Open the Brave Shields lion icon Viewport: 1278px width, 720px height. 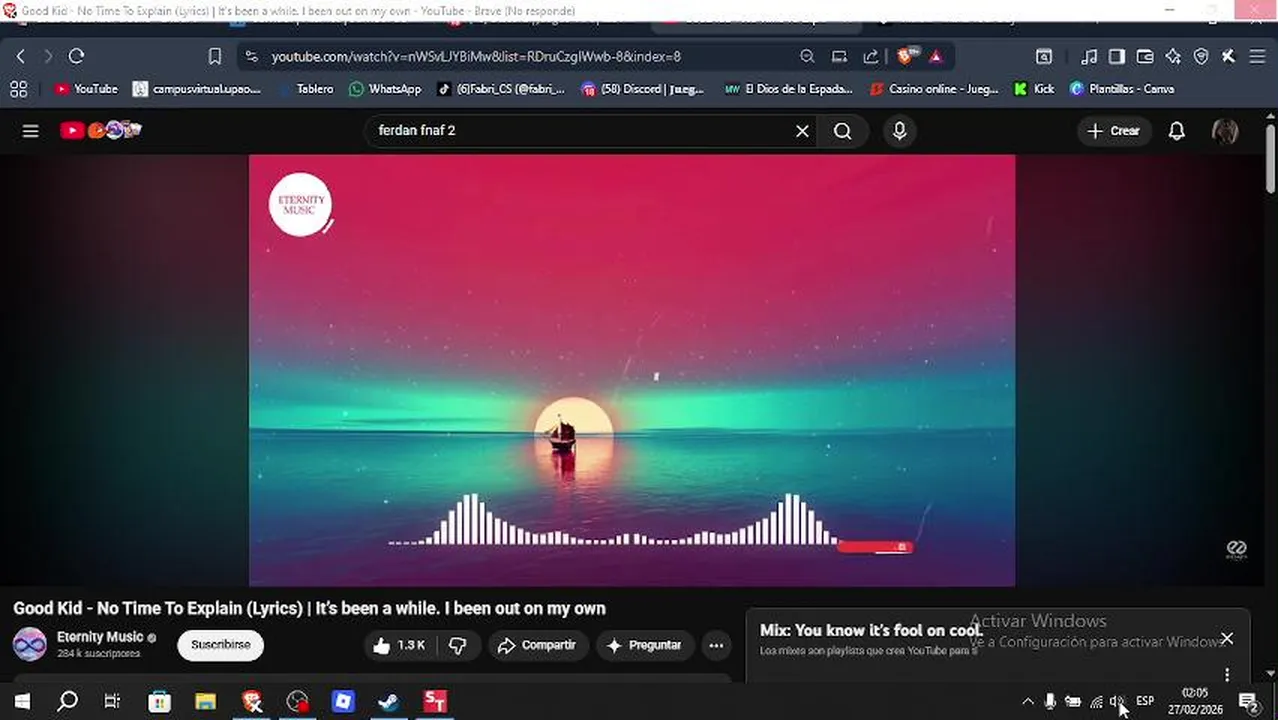pos(906,57)
